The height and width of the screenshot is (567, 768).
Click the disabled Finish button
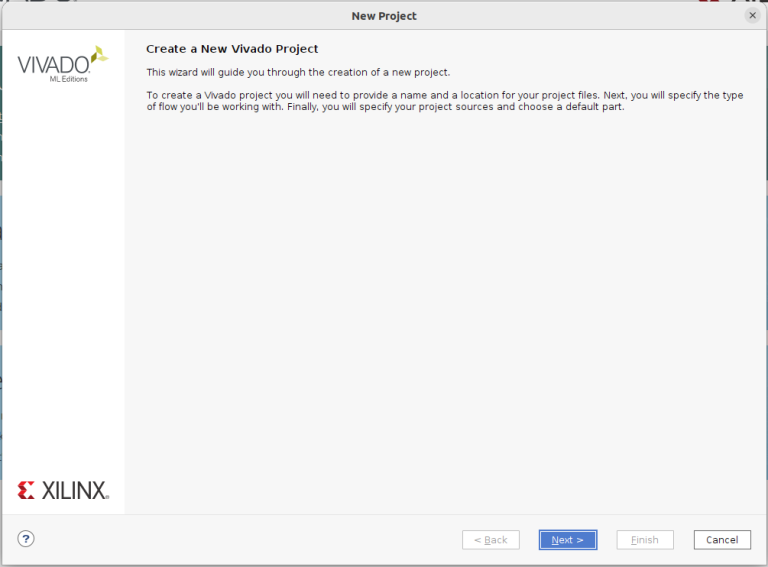click(x=644, y=540)
